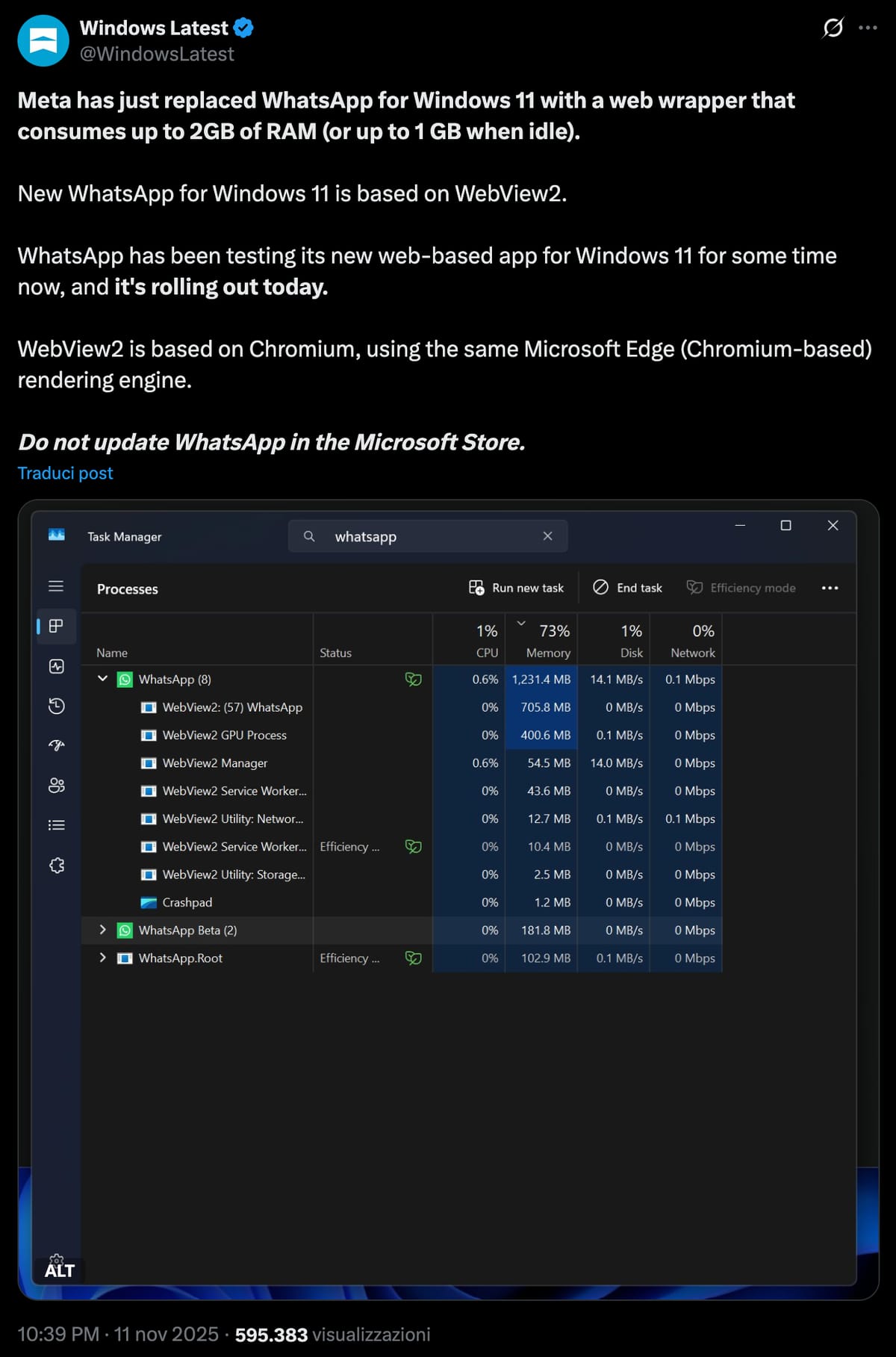Click the End task button

[628, 588]
